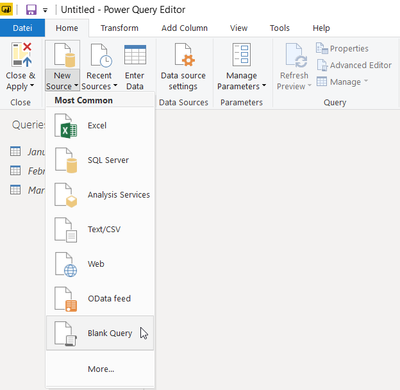Choose Web data source
This screenshot has height=390, width=400.
click(x=100, y=264)
